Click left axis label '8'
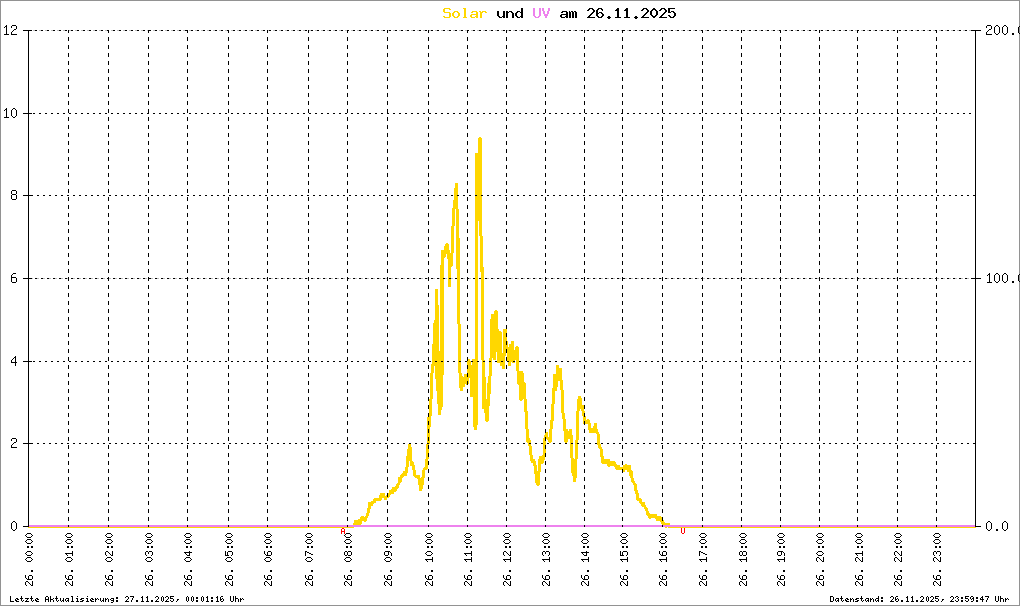The width and height of the screenshot is (1020, 606). [14, 195]
